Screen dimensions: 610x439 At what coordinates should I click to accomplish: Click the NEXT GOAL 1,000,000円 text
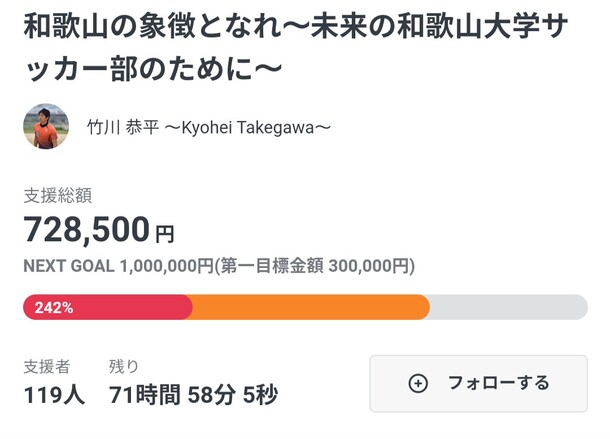click(119, 266)
